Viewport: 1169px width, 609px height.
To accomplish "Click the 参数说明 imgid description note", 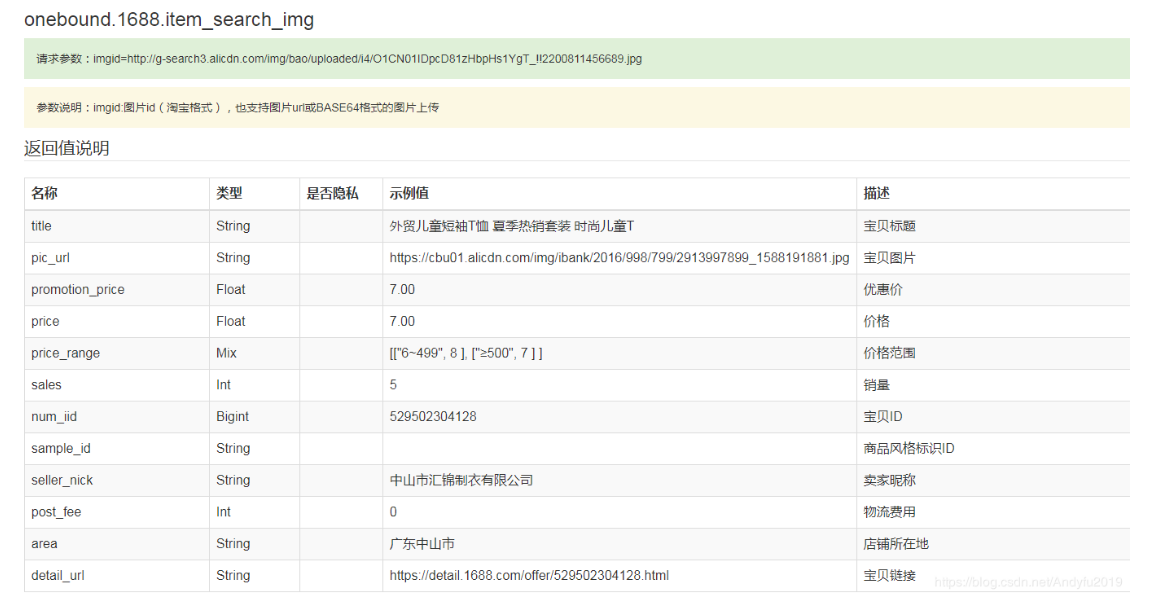I will coord(238,107).
